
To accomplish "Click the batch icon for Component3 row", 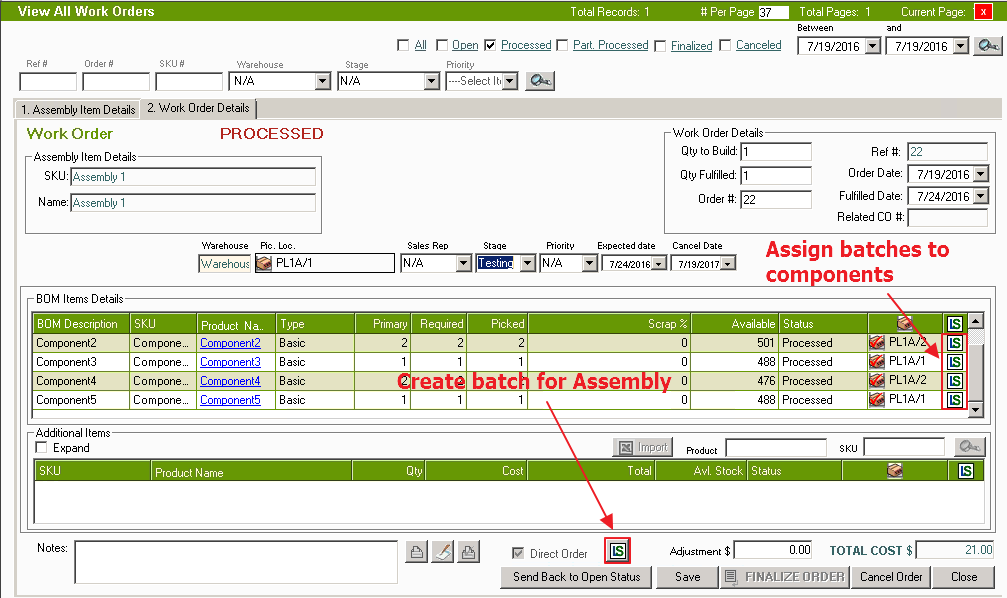I will [954, 362].
